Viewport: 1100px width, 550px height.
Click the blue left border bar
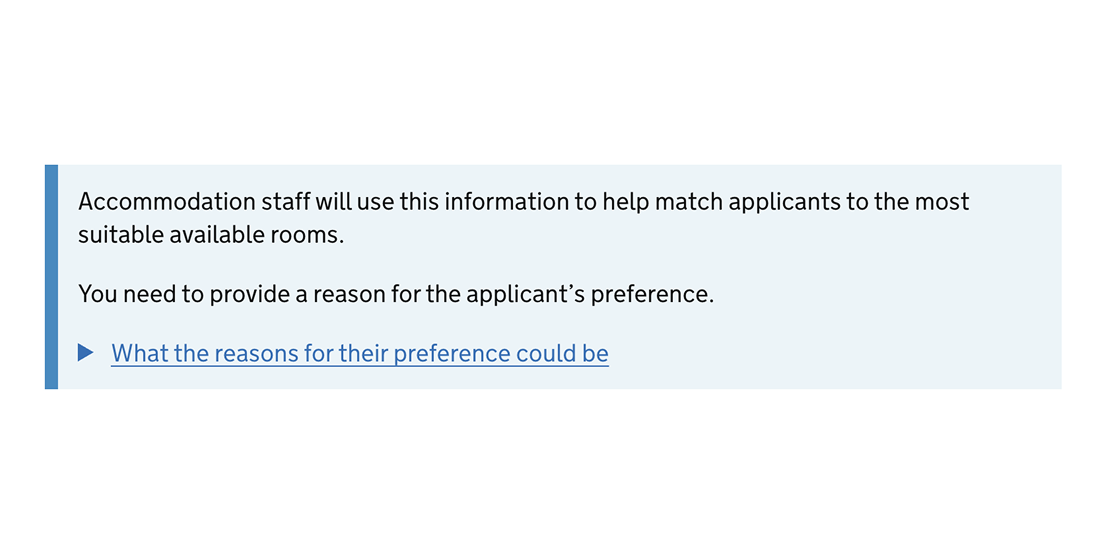pos(51,276)
